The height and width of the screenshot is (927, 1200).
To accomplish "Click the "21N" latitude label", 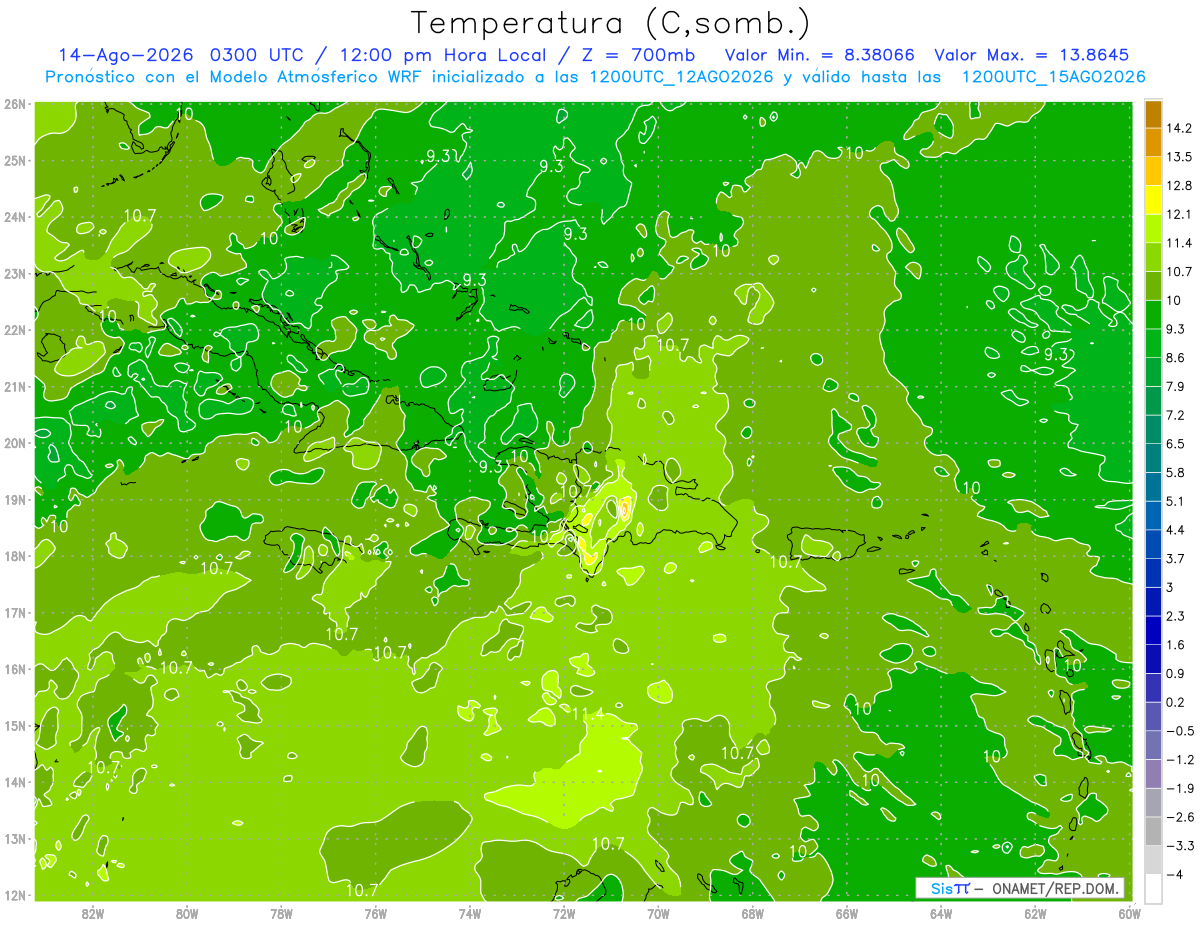I will [x=17, y=386].
